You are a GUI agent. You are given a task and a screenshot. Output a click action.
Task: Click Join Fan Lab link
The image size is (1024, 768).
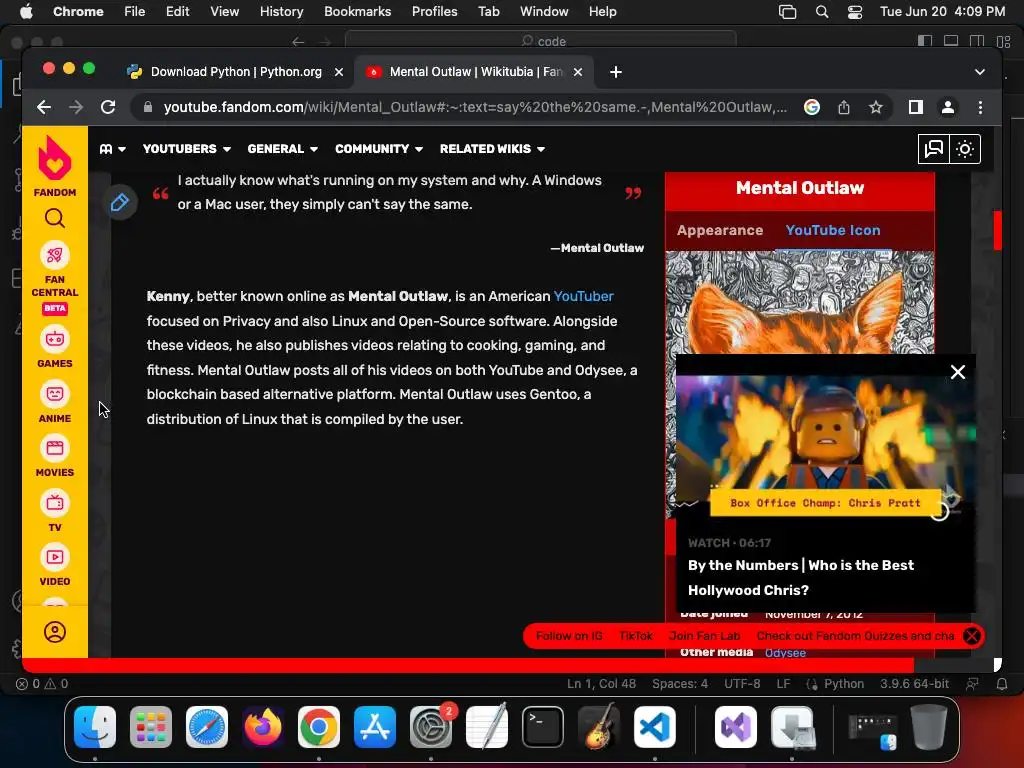pos(705,635)
